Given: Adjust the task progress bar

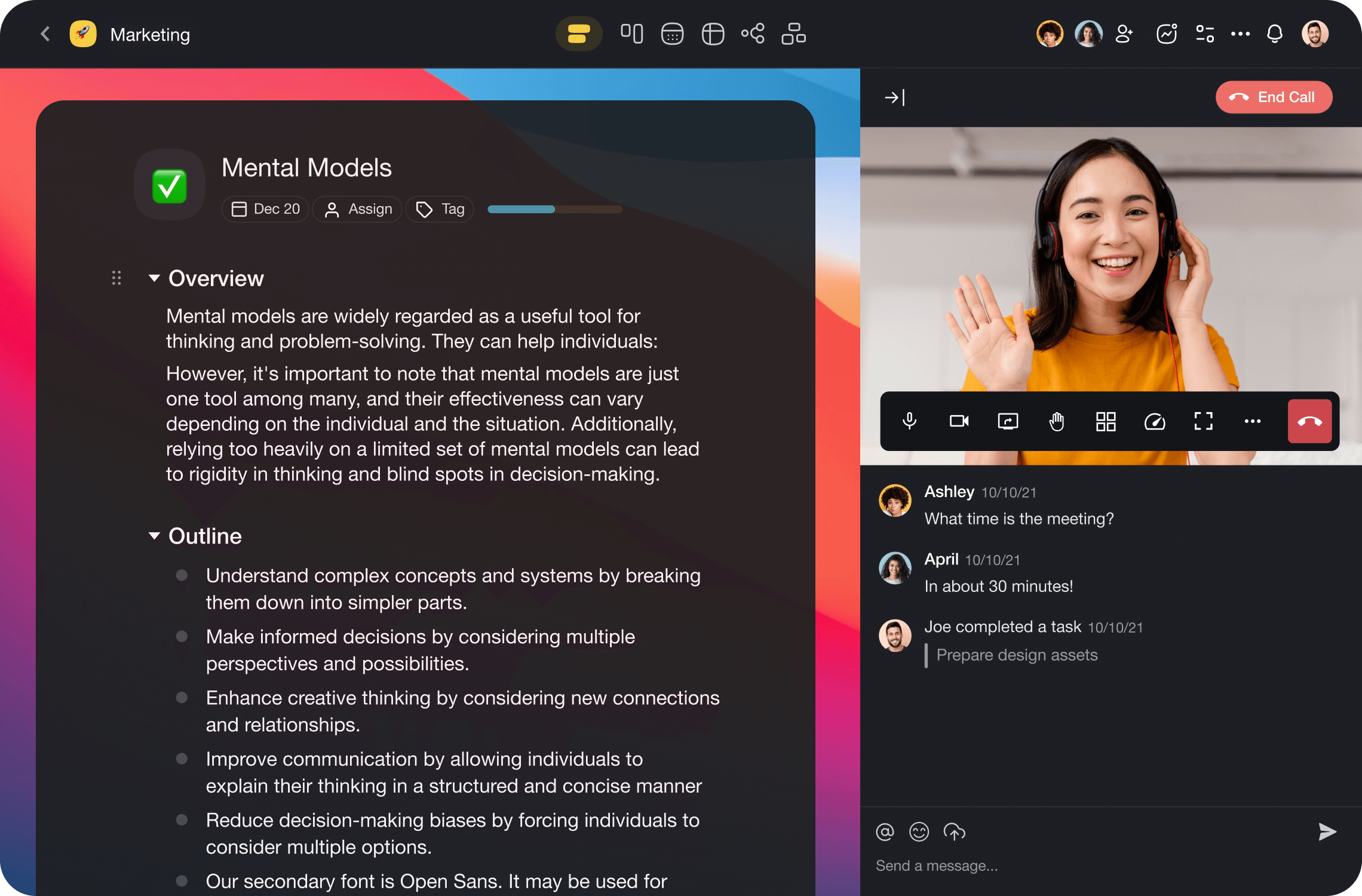Looking at the screenshot, I should [x=554, y=210].
